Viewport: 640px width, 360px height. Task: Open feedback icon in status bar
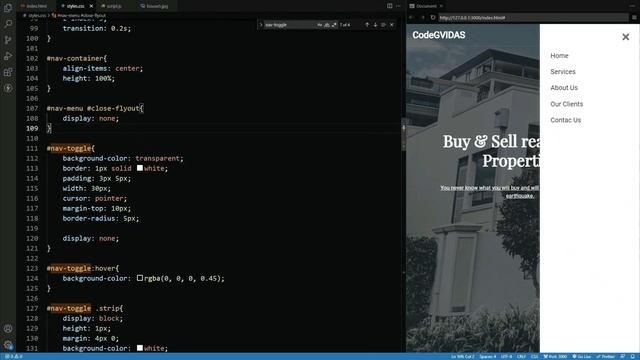[x=623, y=356]
